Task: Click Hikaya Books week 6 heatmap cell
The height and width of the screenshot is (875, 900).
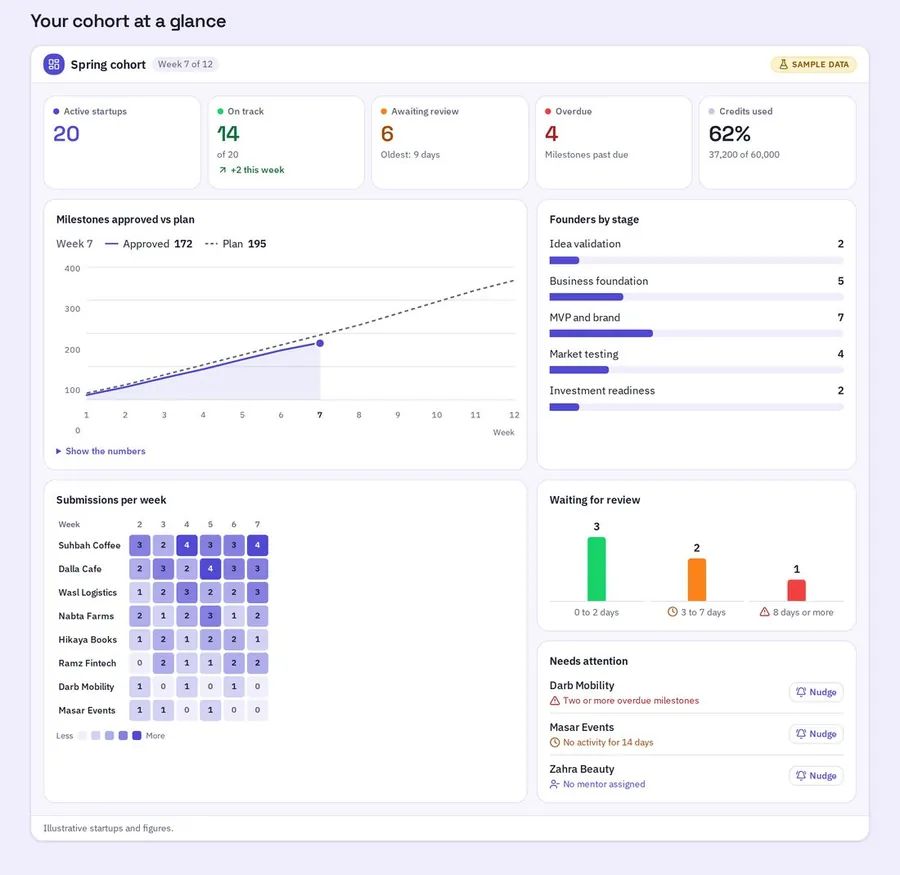Action: (234, 640)
